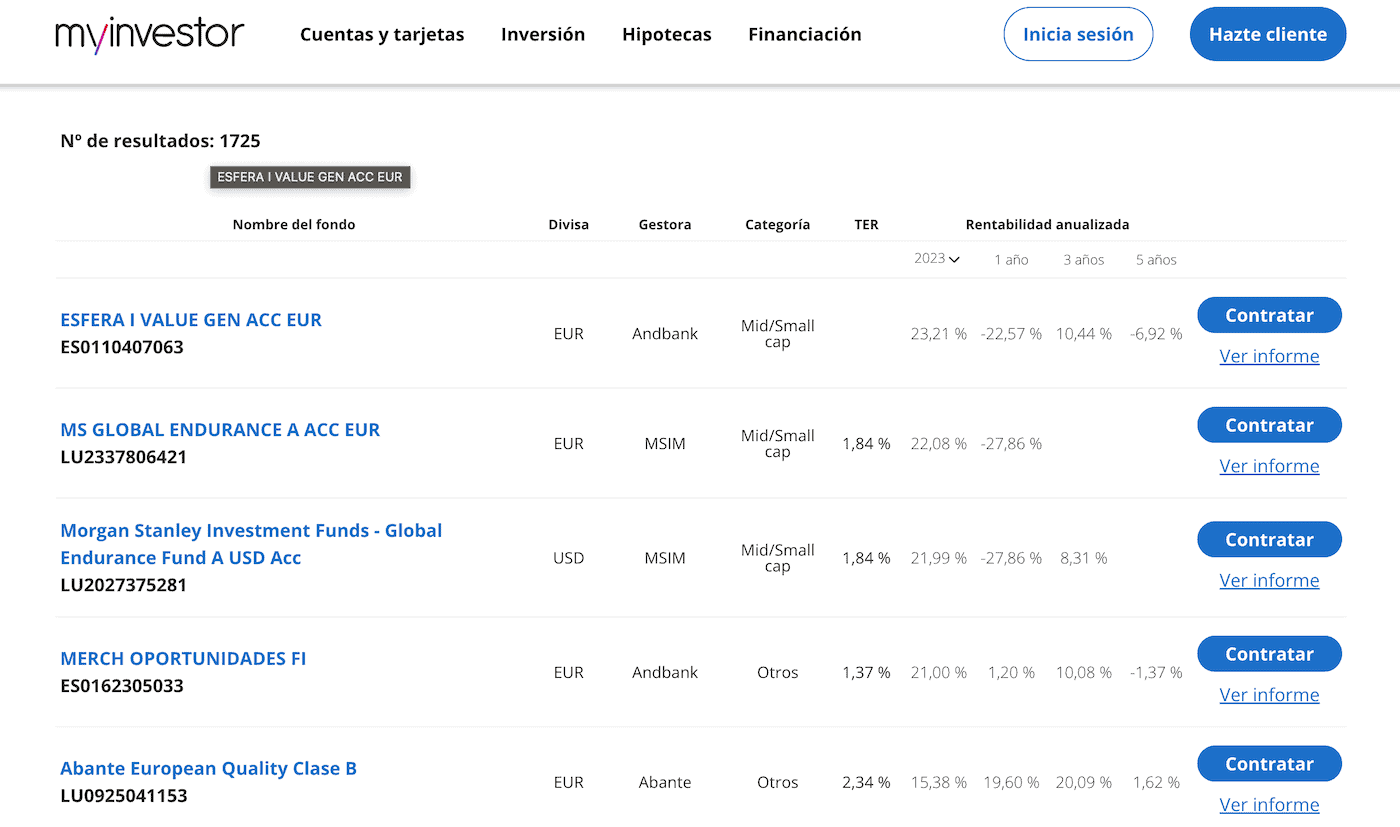Click the Nº de resultados: 1725 text
This screenshot has width=1400, height=827.
(x=160, y=141)
